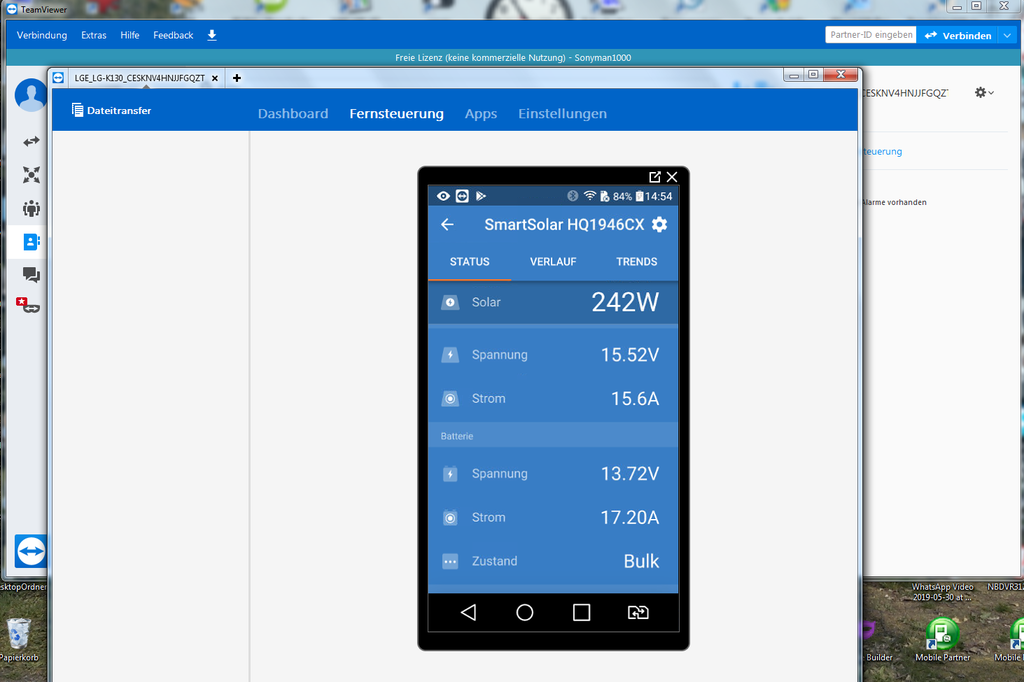Open the Papierkorb desktop icon
1024x682 pixels.
[x=19, y=640]
